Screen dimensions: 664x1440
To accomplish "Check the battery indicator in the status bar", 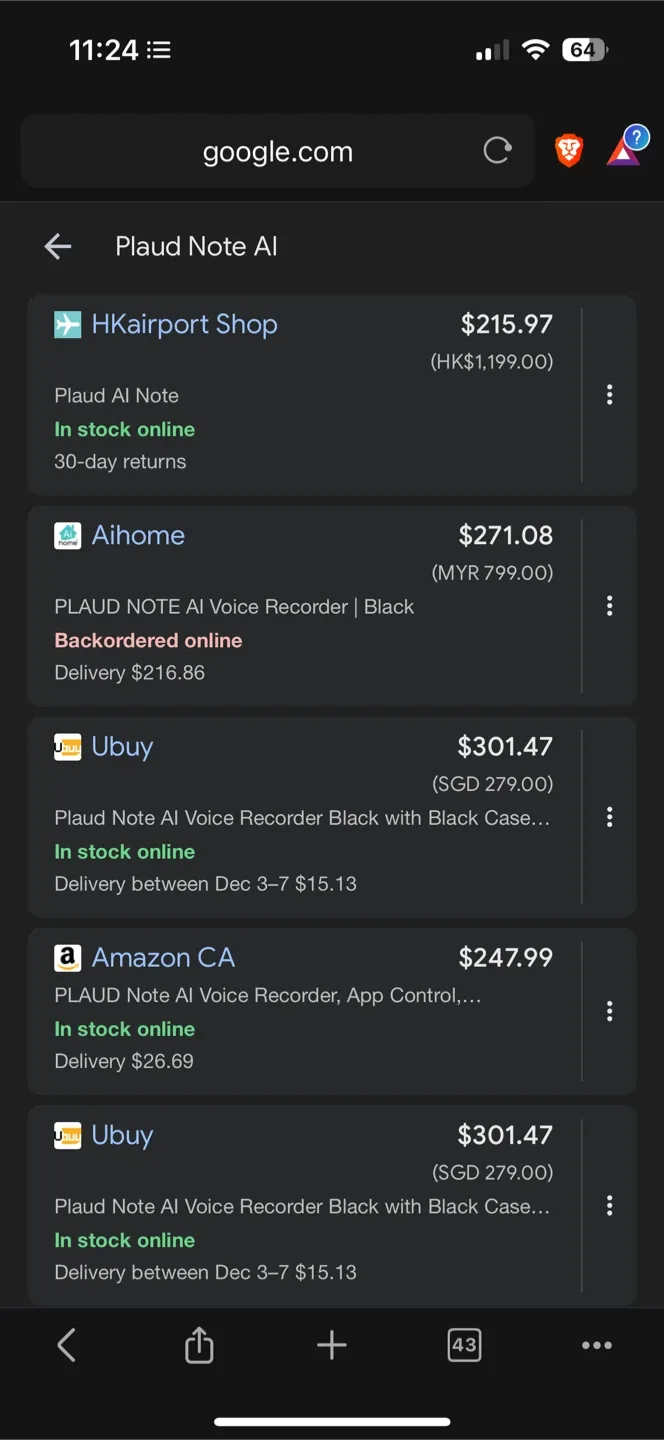I will tap(585, 49).
